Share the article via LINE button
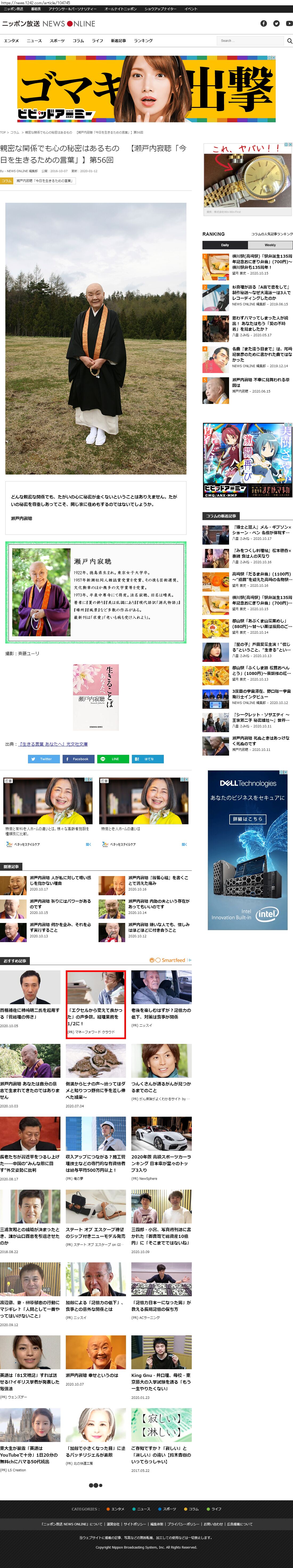 coord(113,759)
